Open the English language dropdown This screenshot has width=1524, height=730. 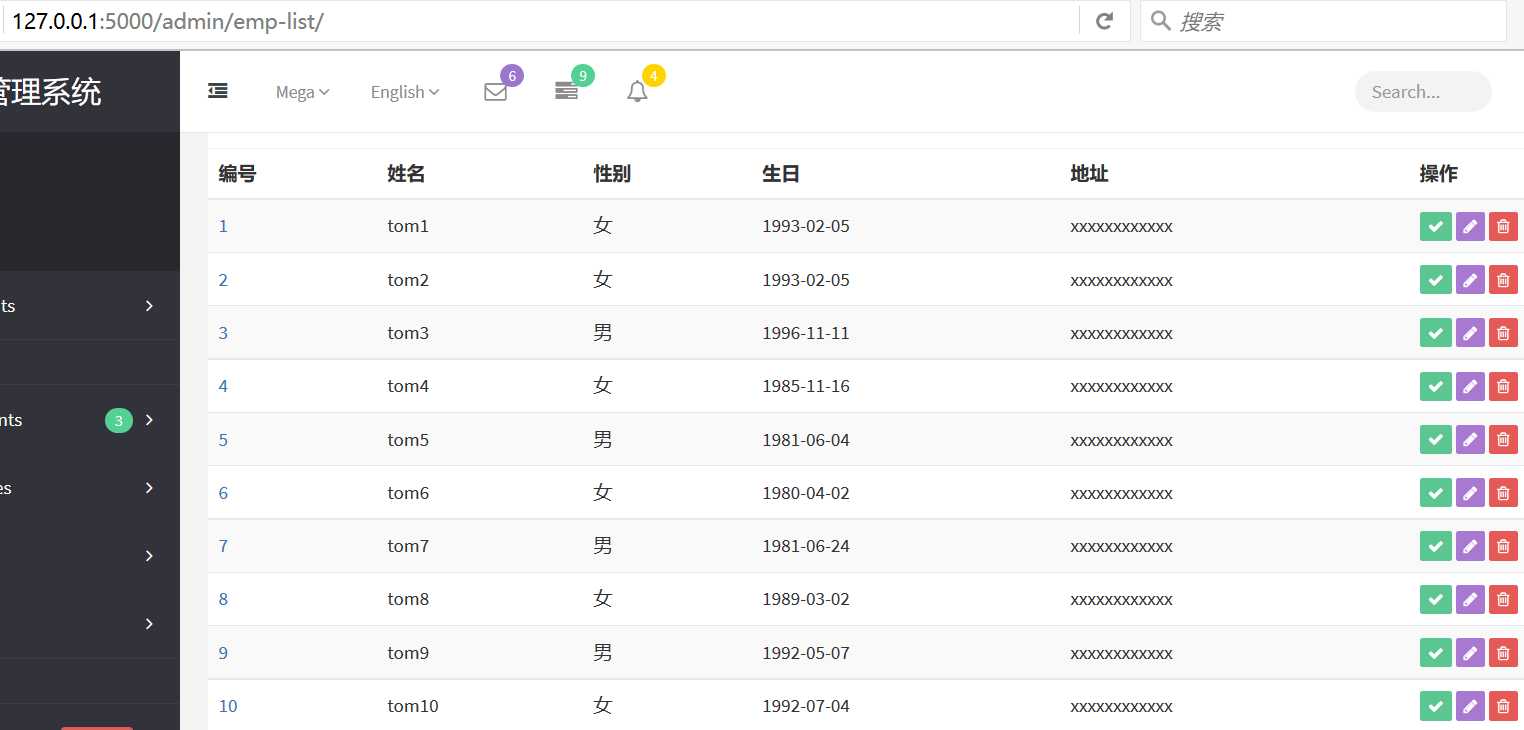(405, 92)
